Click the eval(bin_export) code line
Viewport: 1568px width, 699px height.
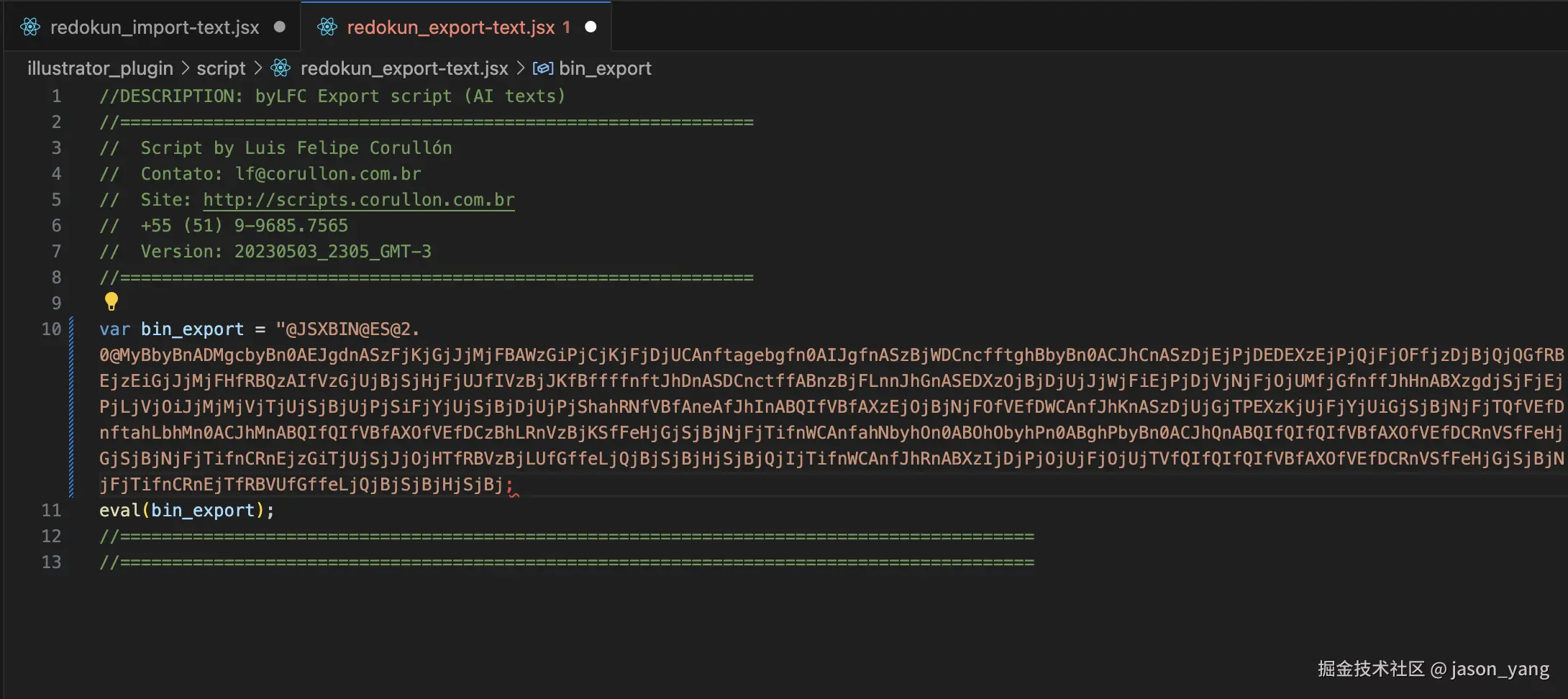click(x=187, y=511)
